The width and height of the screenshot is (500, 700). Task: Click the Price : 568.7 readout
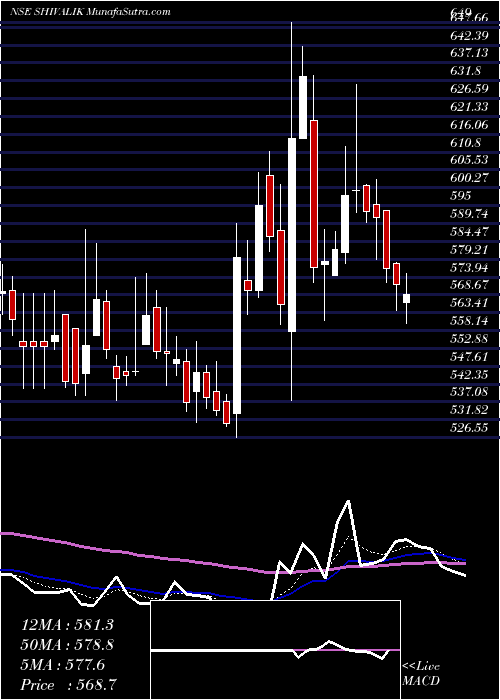click(69, 685)
